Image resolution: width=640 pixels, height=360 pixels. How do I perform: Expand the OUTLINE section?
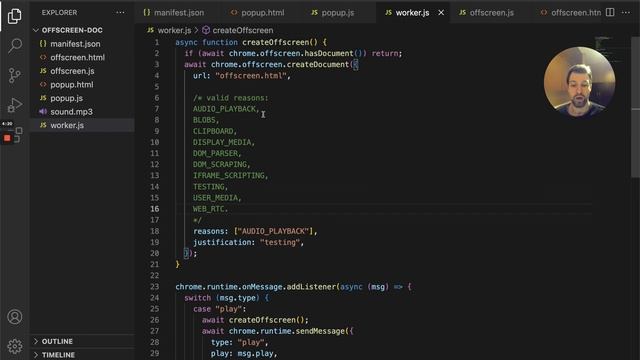click(x=57, y=341)
